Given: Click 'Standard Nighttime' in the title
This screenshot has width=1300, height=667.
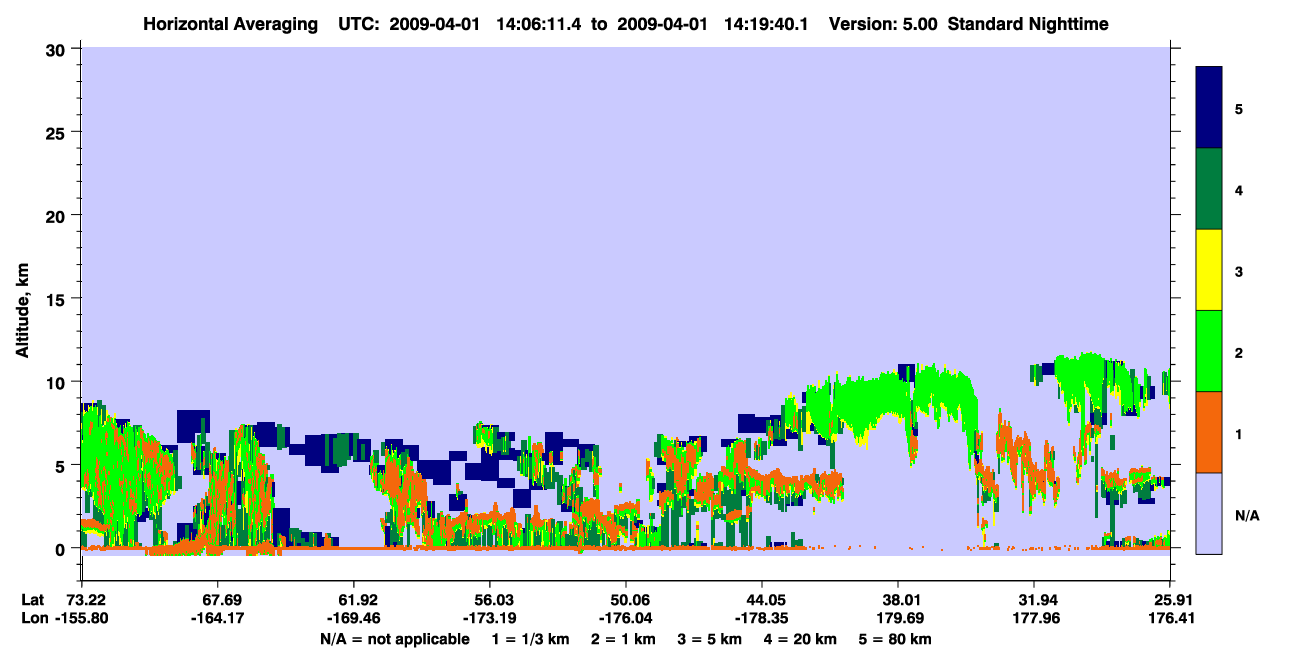Looking at the screenshot, I should coord(1027,23).
